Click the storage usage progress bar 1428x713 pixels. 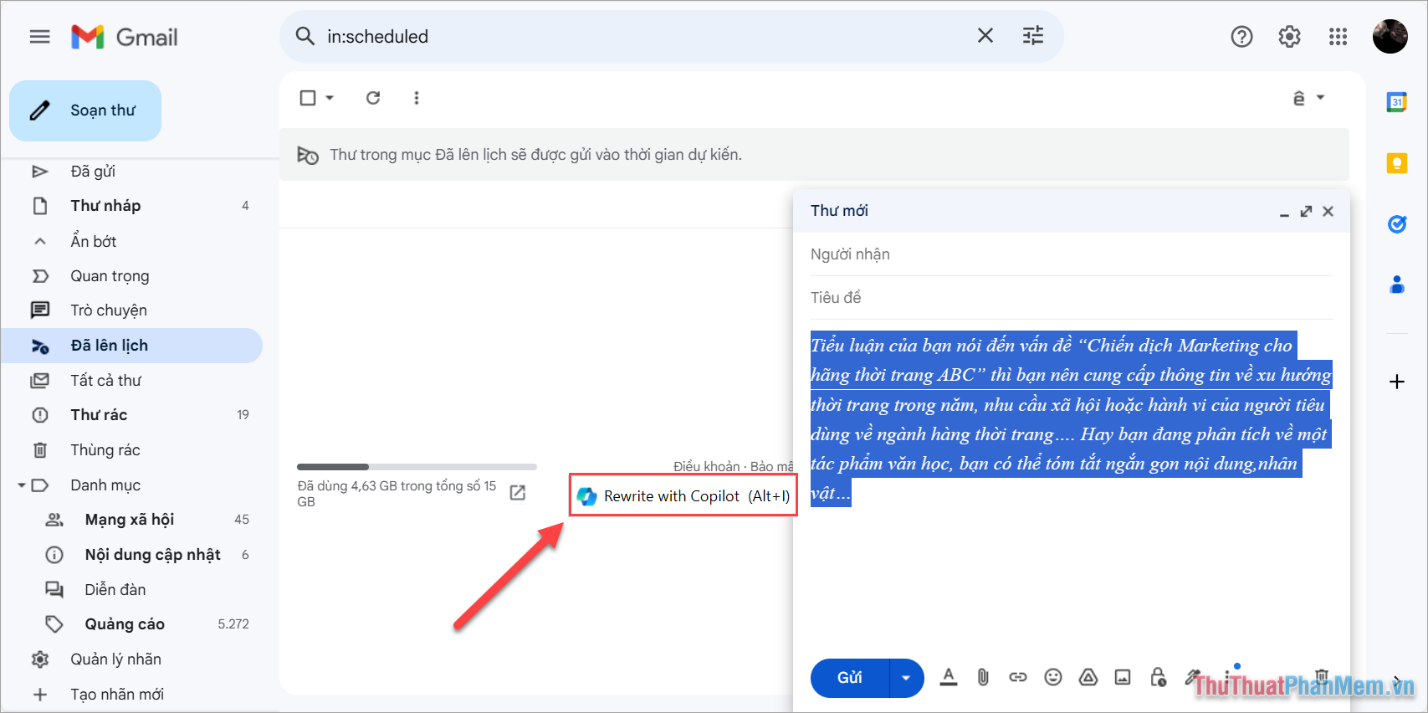(x=417, y=467)
